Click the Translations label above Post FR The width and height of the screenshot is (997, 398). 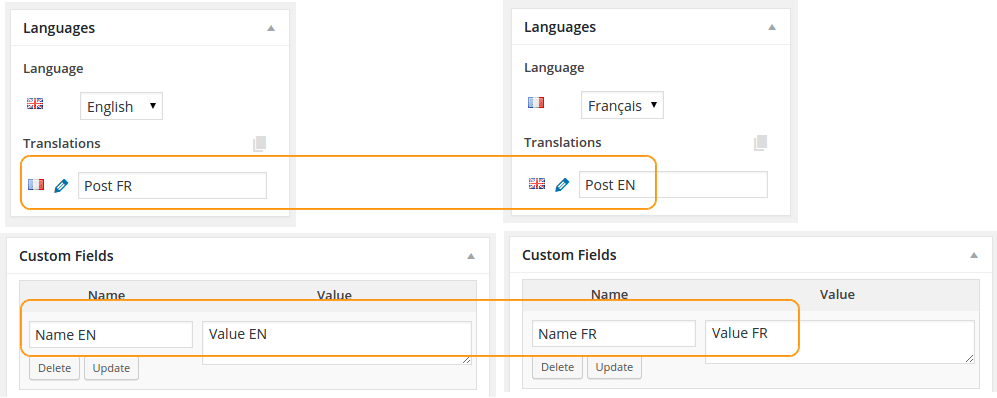click(62, 143)
